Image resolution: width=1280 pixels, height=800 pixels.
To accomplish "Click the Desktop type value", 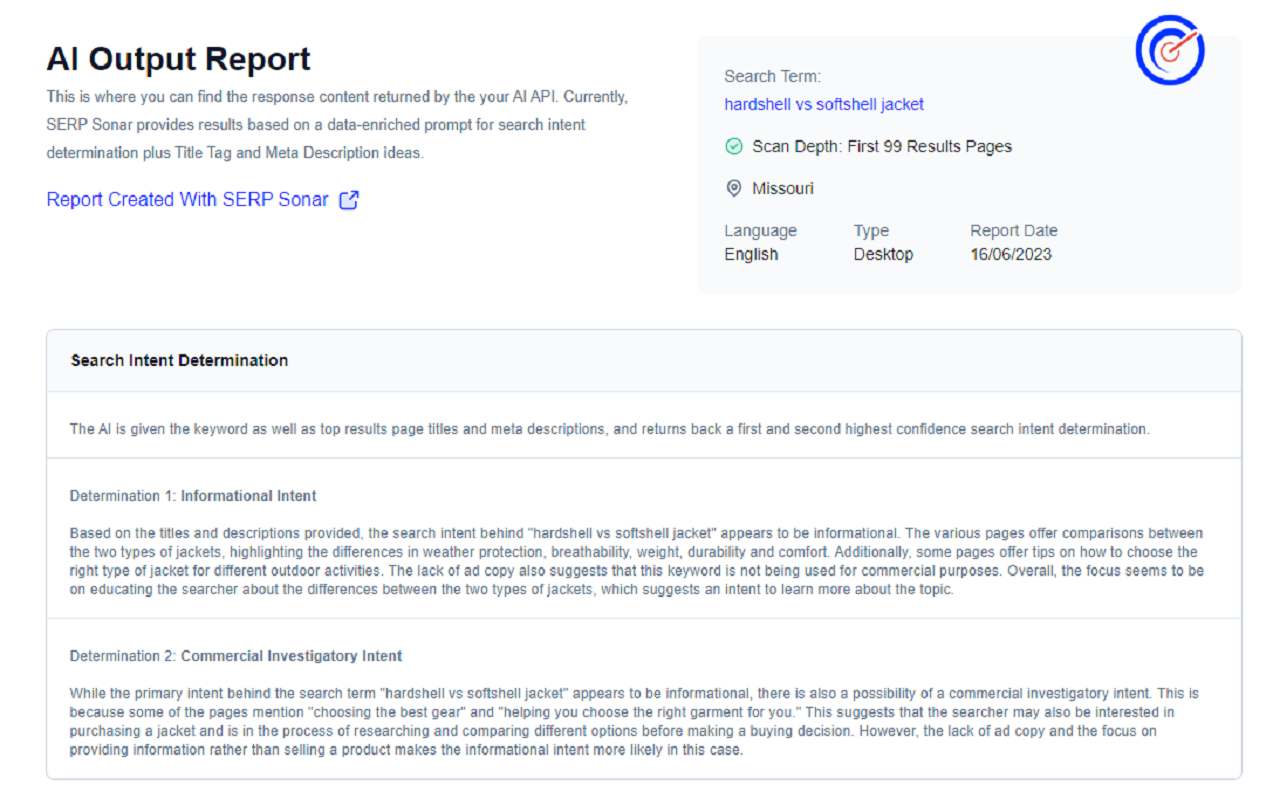I will [883, 255].
